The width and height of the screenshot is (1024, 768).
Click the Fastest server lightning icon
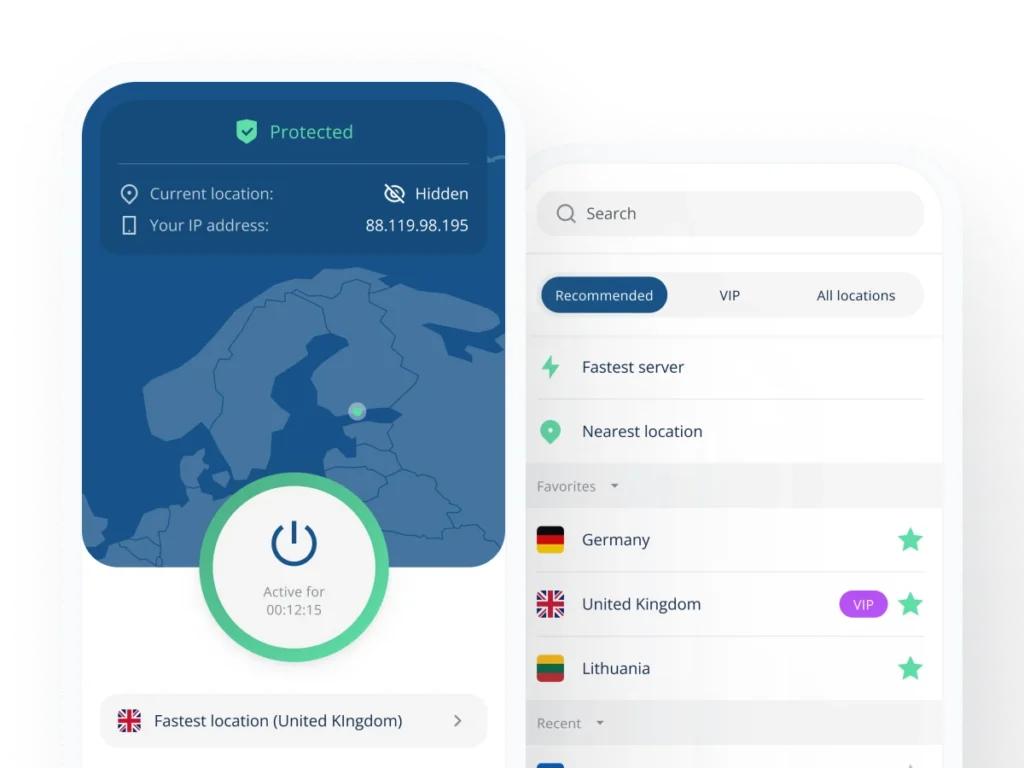coord(551,367)
